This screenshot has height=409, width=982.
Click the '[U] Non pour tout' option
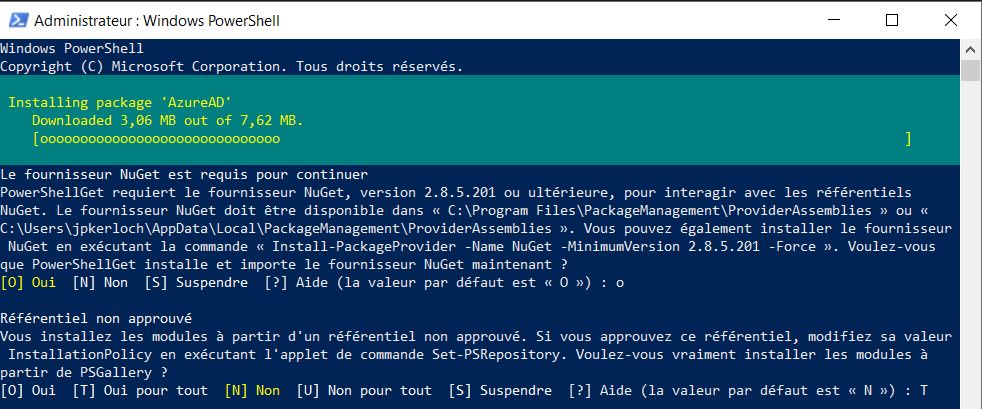(x=365, y=390)
